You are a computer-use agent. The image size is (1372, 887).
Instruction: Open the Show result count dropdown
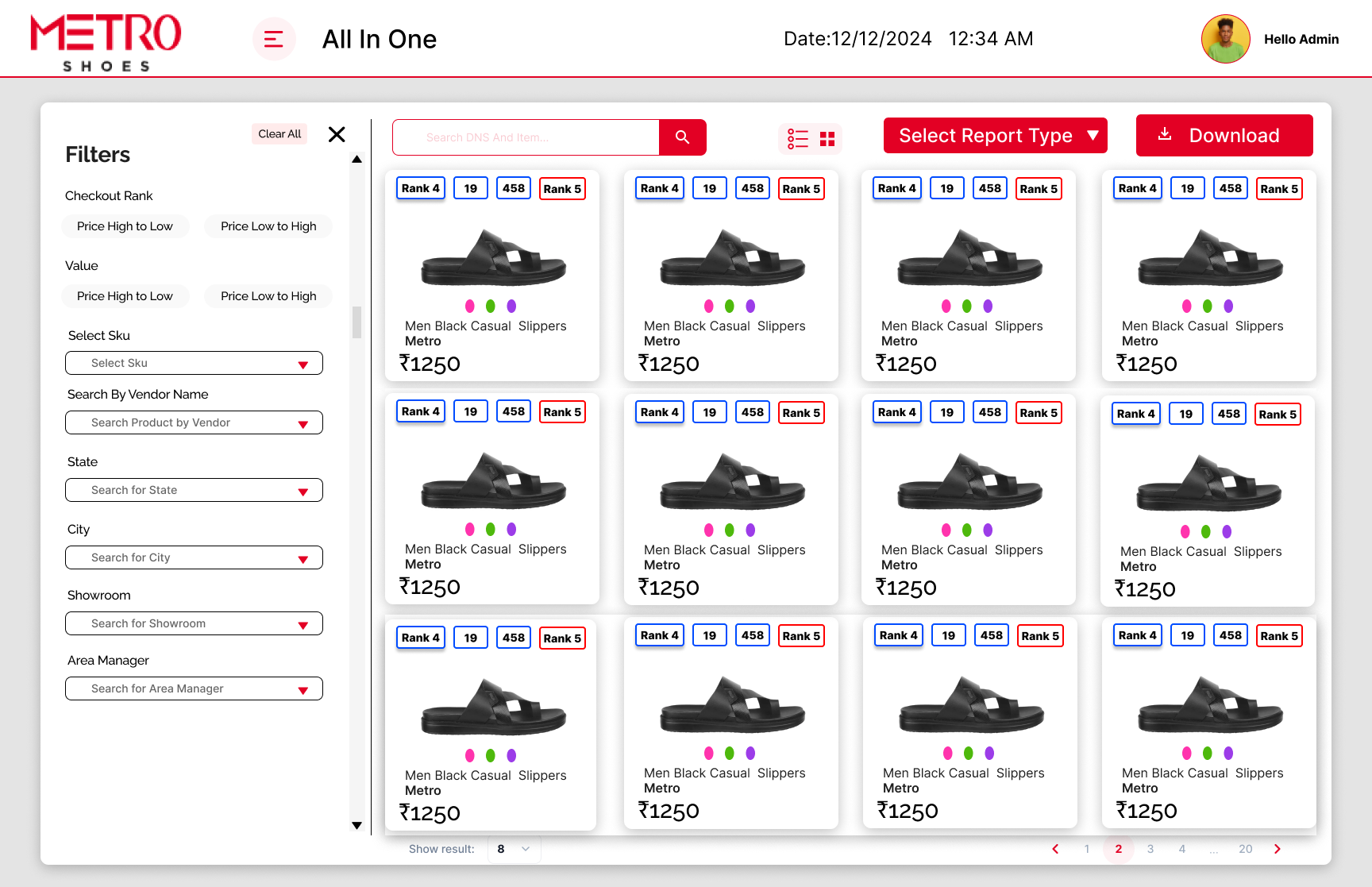[514, 849]
